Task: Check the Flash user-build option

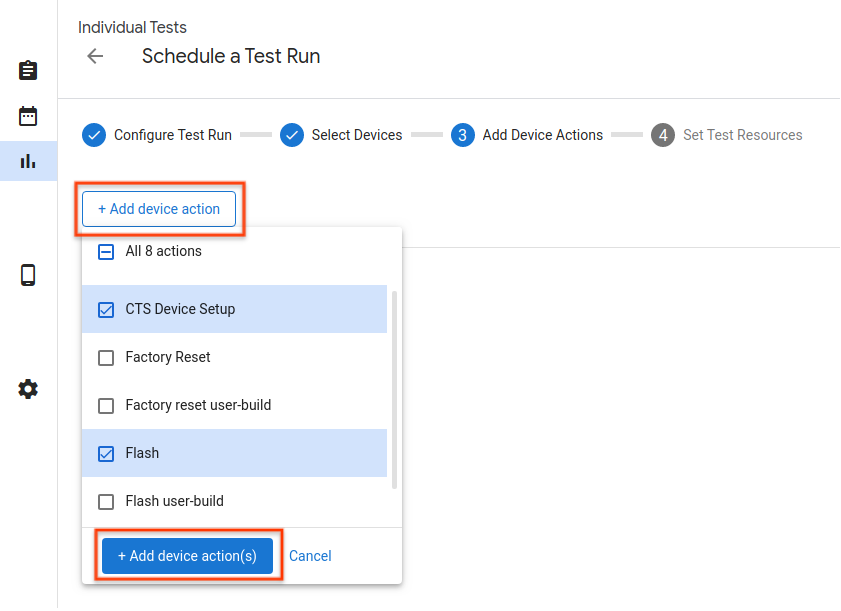Action: [106, 501]
